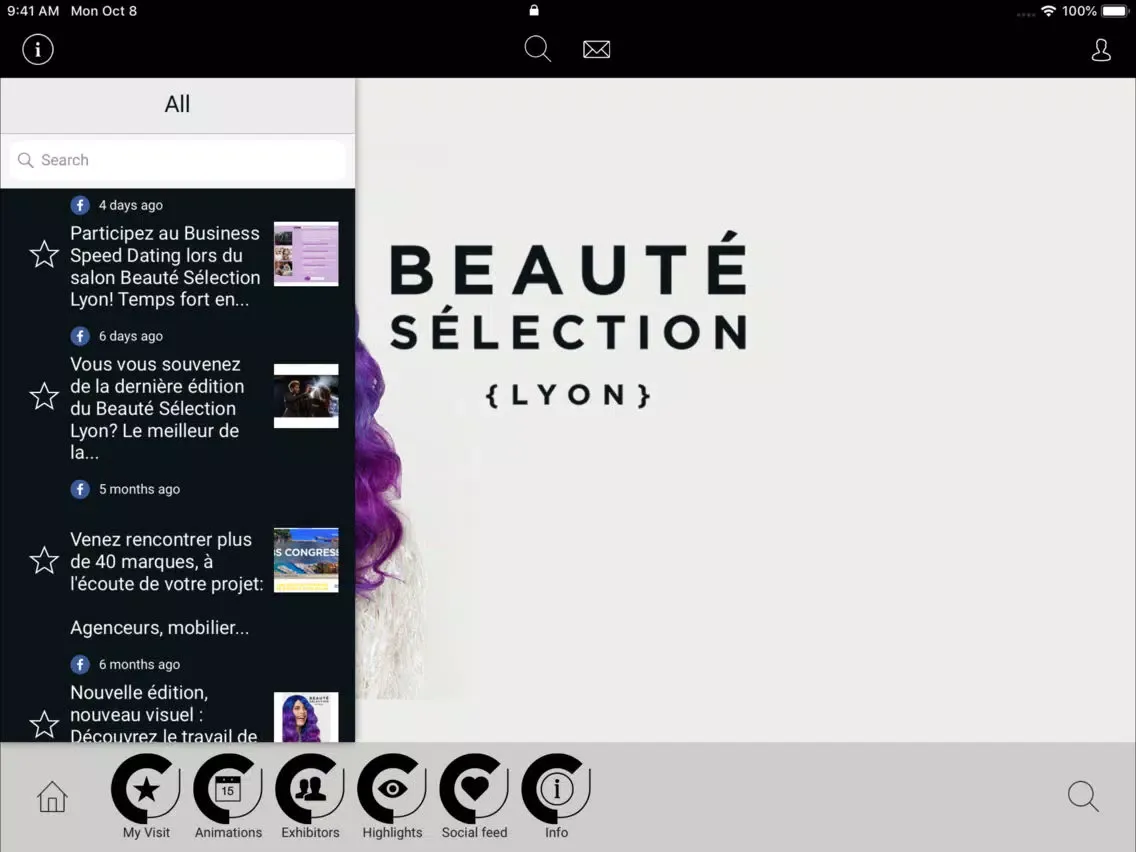
Task: Tap the info icon in top-left corner
Action: (x=37, y=48)
